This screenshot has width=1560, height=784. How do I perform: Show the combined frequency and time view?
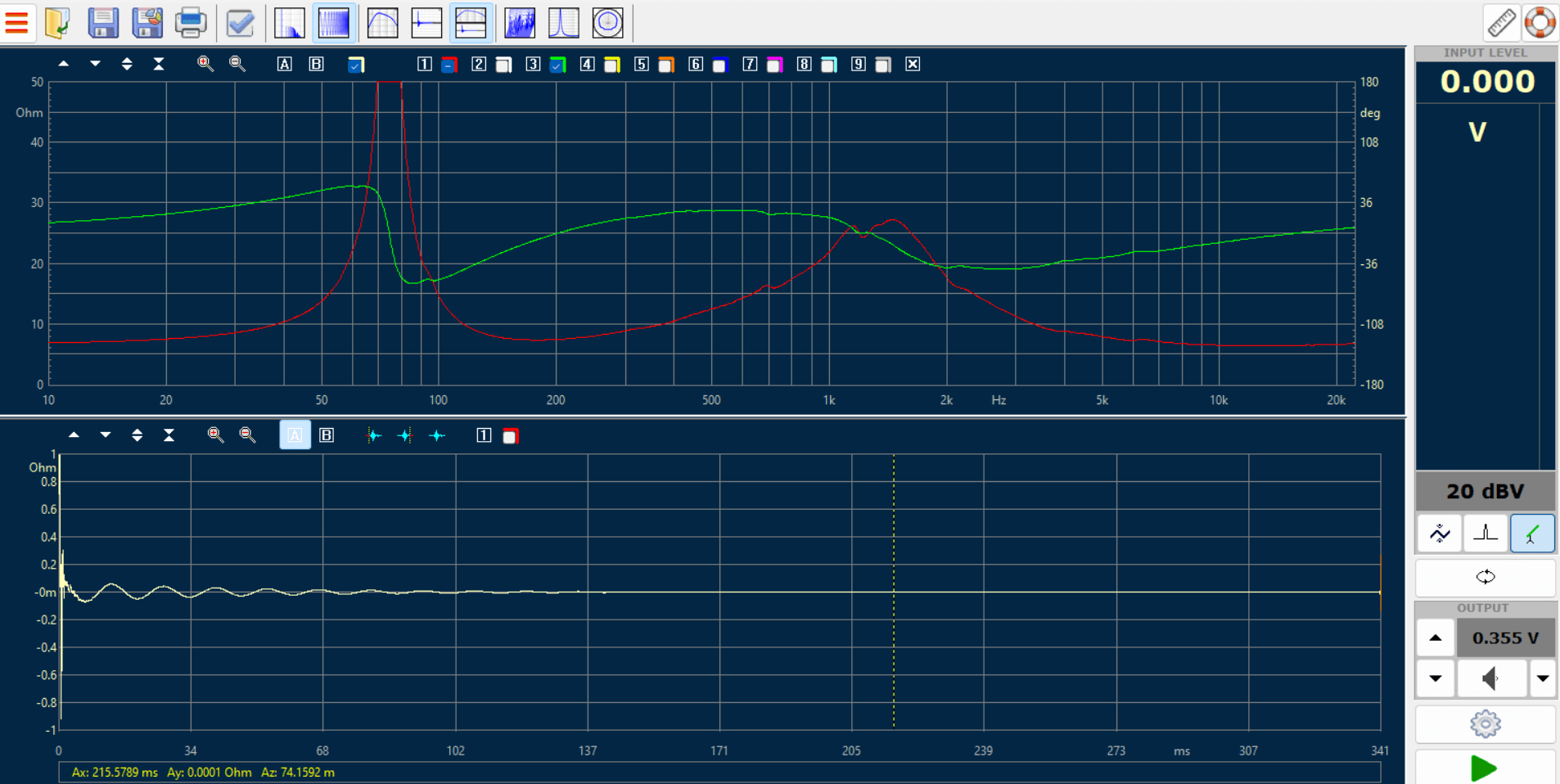point(471,23)
